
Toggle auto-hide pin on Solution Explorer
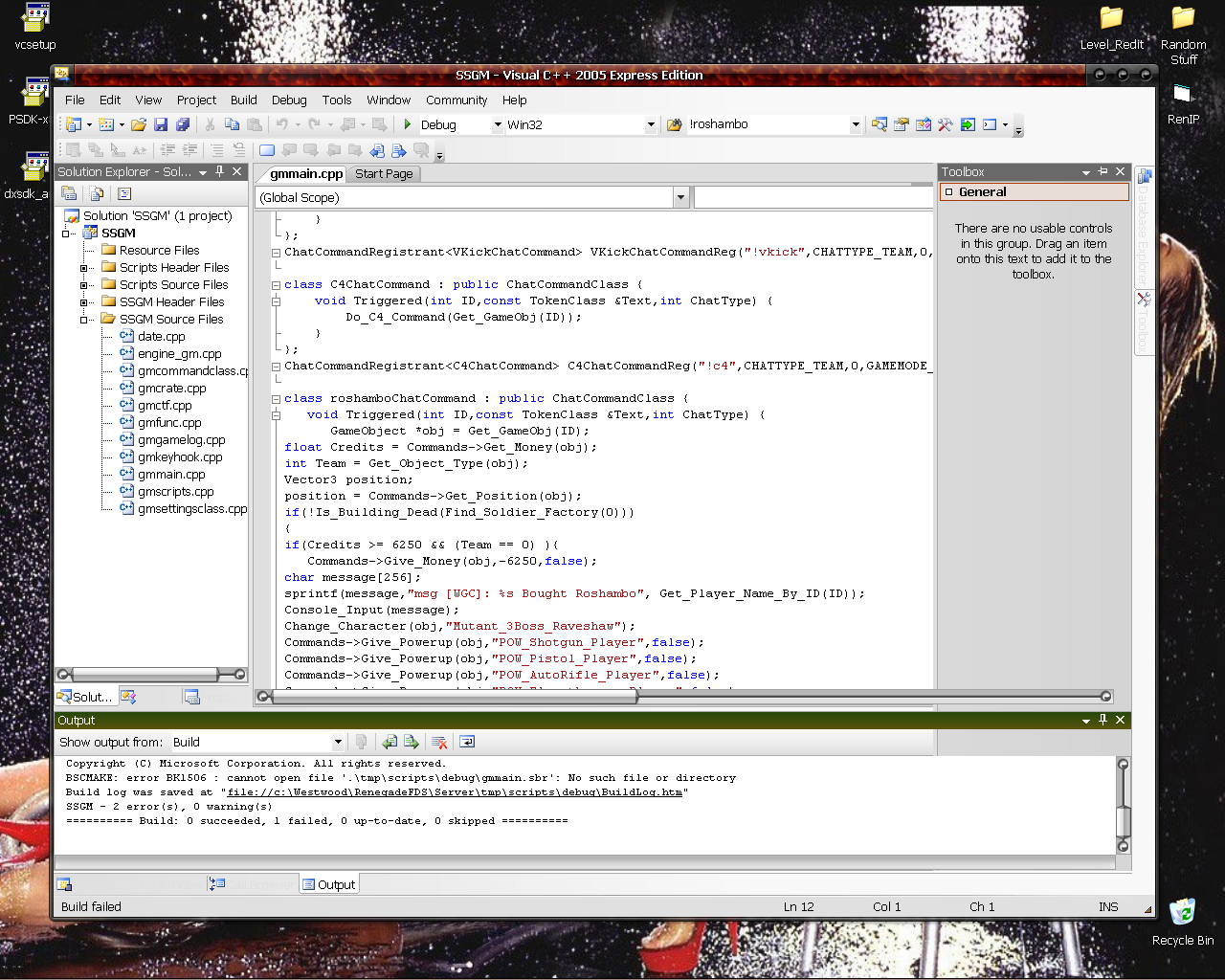220,171
